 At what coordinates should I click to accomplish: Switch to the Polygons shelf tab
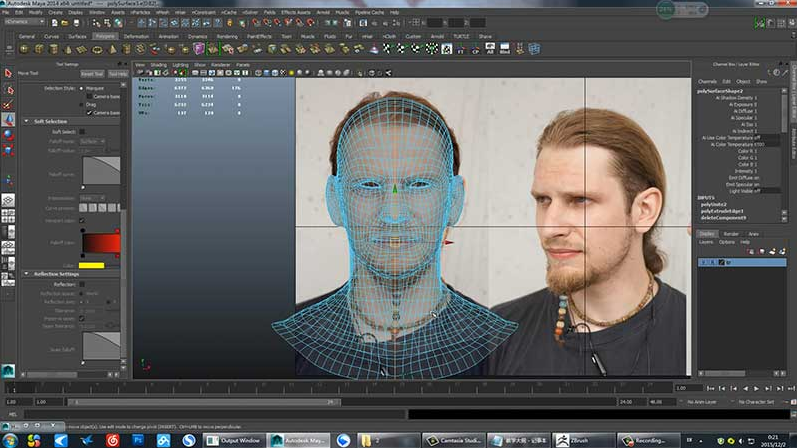click(105, 37)
